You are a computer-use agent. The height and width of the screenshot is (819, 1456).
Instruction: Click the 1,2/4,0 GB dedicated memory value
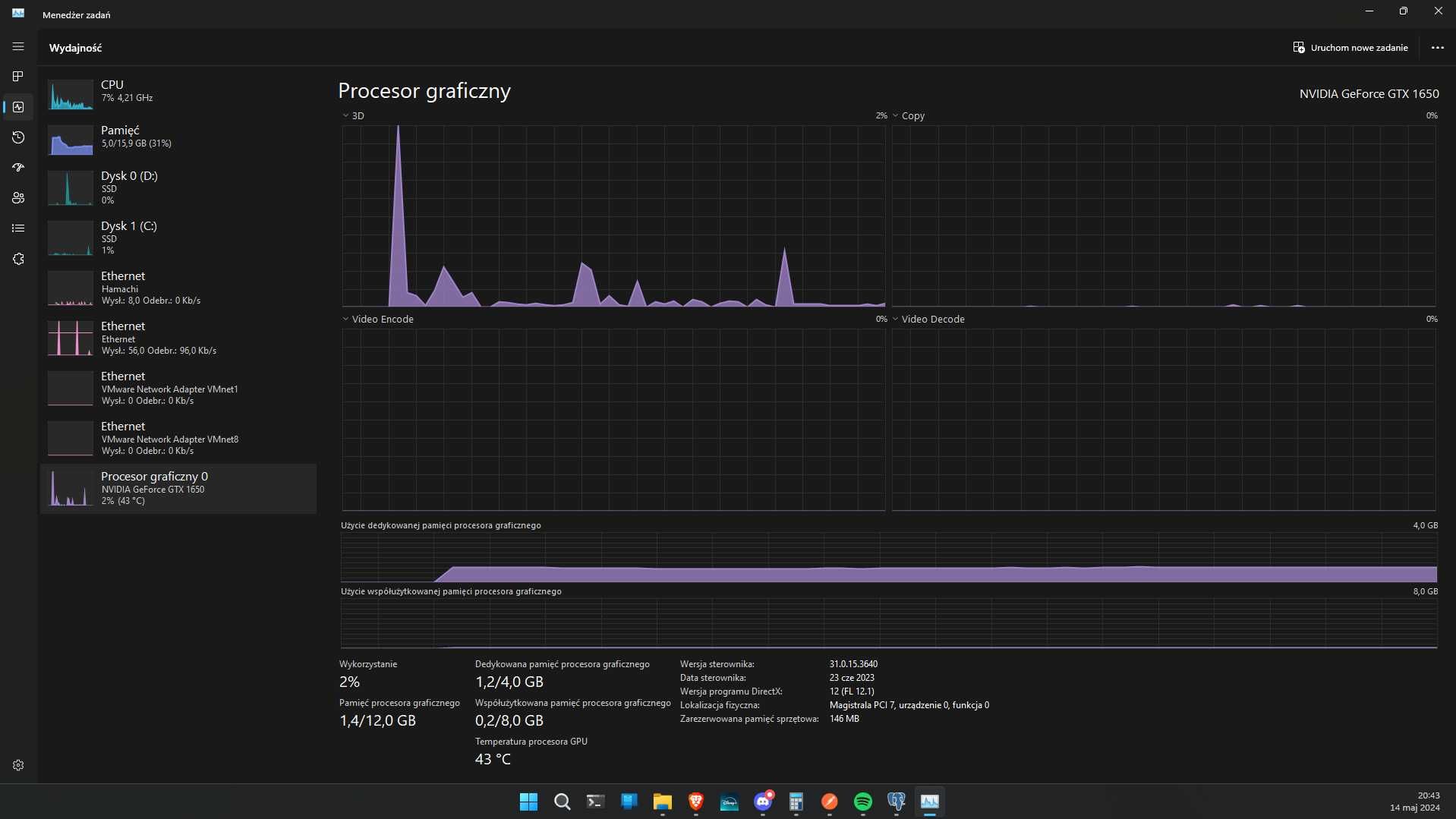(x=509, y=682)
